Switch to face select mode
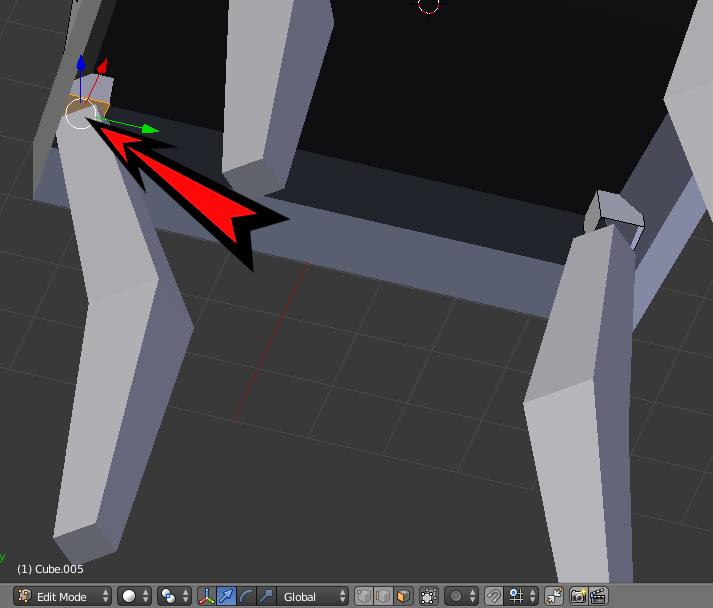This screenshot has height=608, width=713. click(x=403, y=596)
